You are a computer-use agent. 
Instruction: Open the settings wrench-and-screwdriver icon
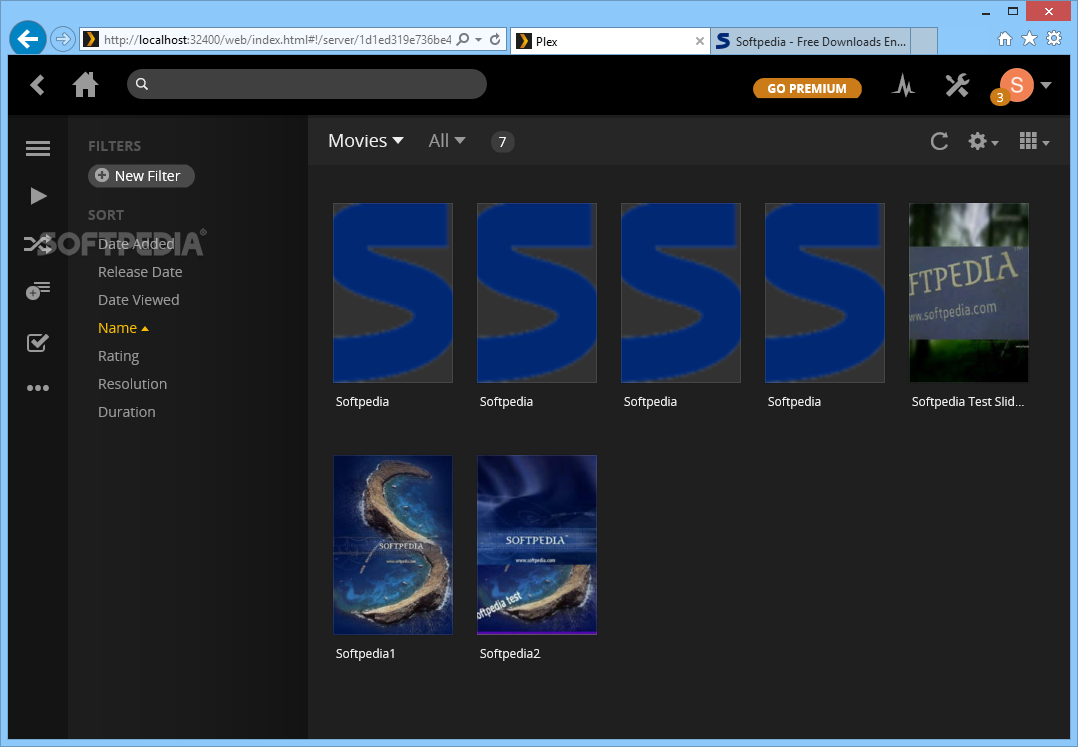point(957,85)
